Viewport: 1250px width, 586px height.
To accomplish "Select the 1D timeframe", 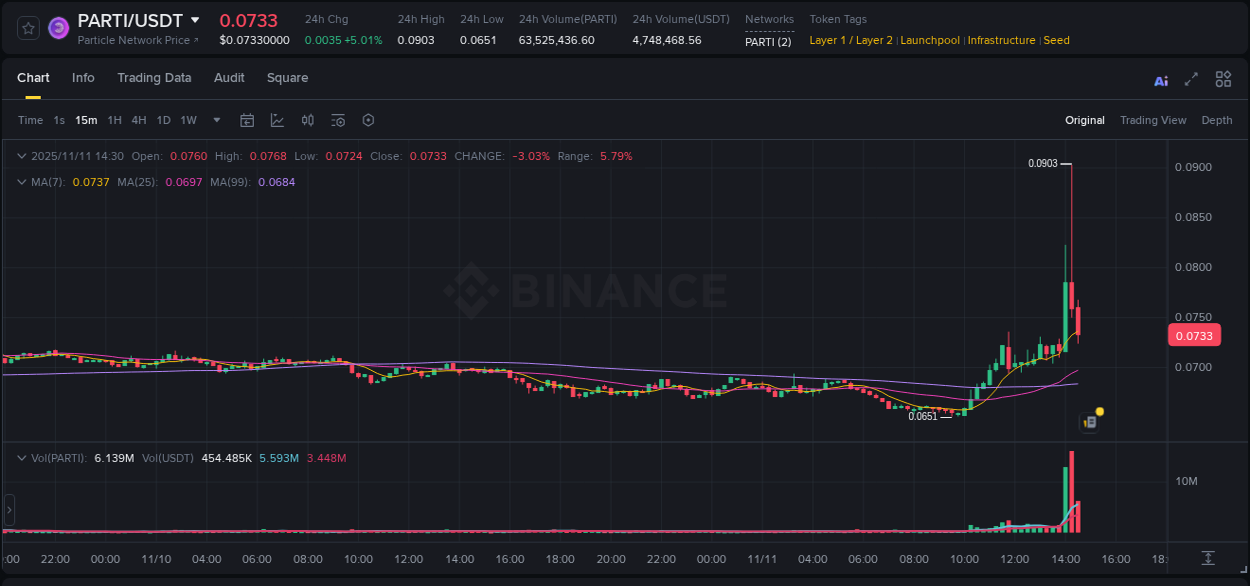I will click(162, 120).
